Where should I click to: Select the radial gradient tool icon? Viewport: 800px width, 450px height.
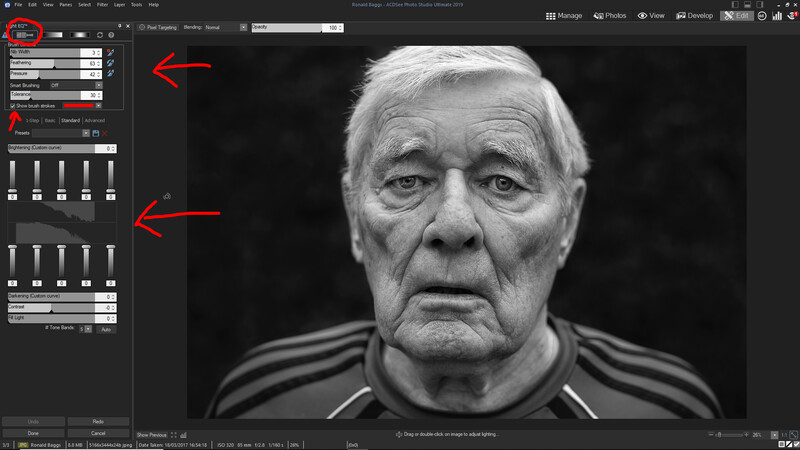pyautogui.click(x=80, y=35)
